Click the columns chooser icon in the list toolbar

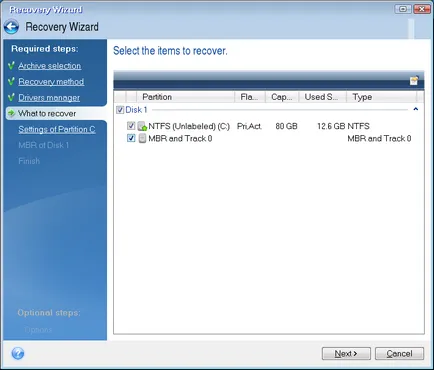[414, 81]
